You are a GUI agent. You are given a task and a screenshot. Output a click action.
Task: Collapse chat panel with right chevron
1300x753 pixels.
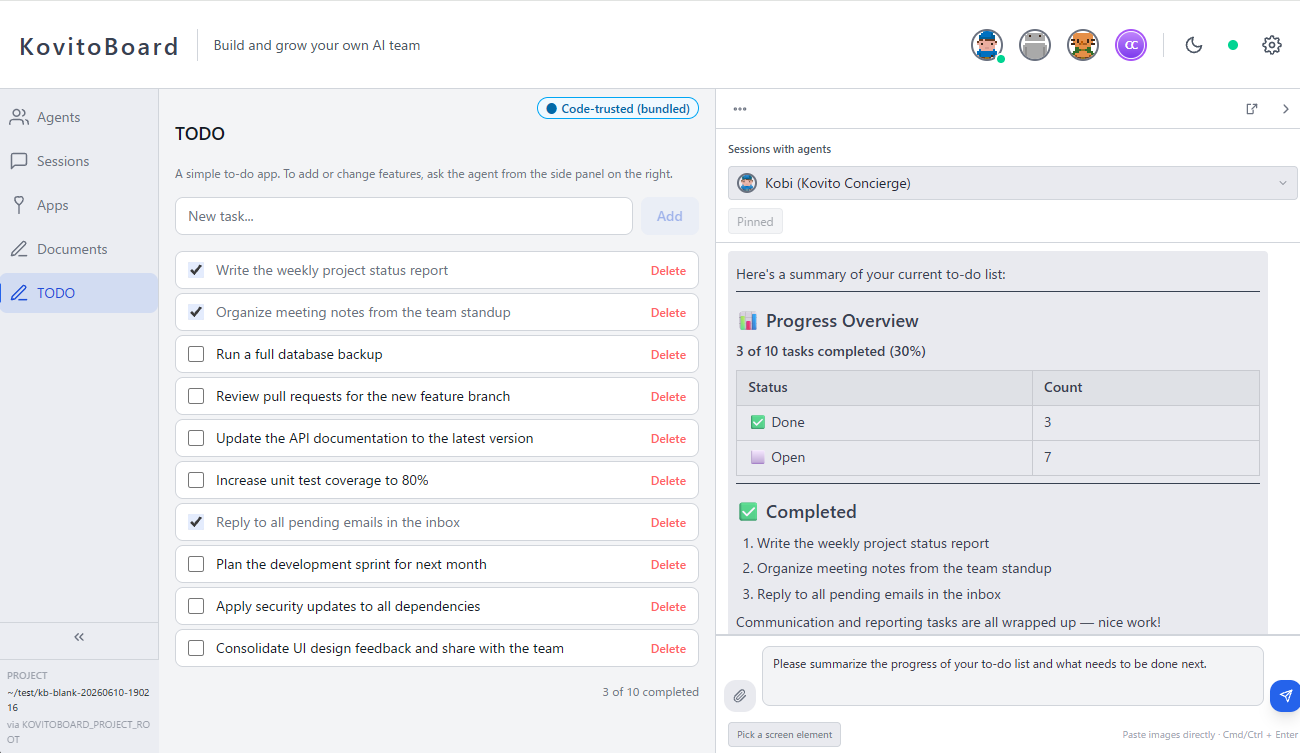(x=1286, y=109)
